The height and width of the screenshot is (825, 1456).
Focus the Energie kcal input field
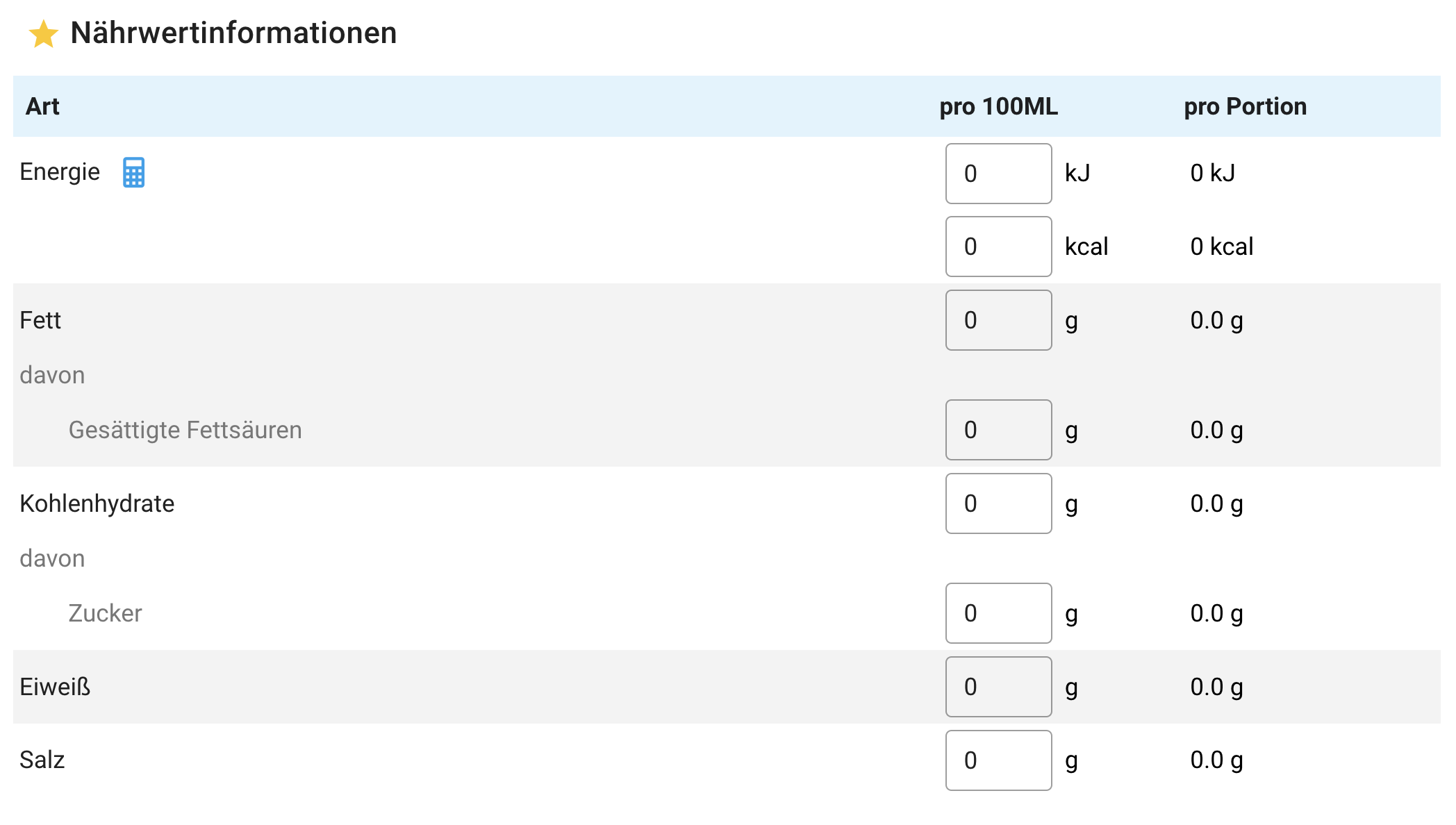tap(998, 247)
